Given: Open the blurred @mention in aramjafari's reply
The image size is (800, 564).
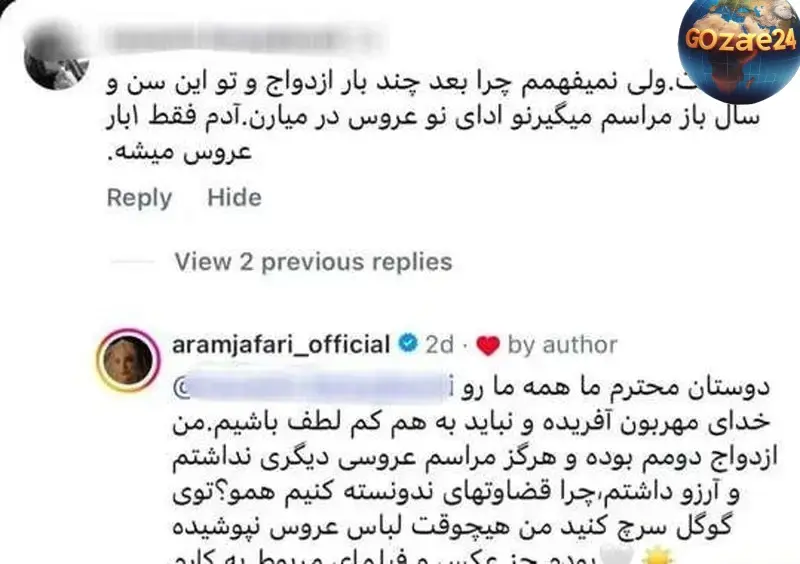Looking at the screenshot, I should (x=313, y=388).
